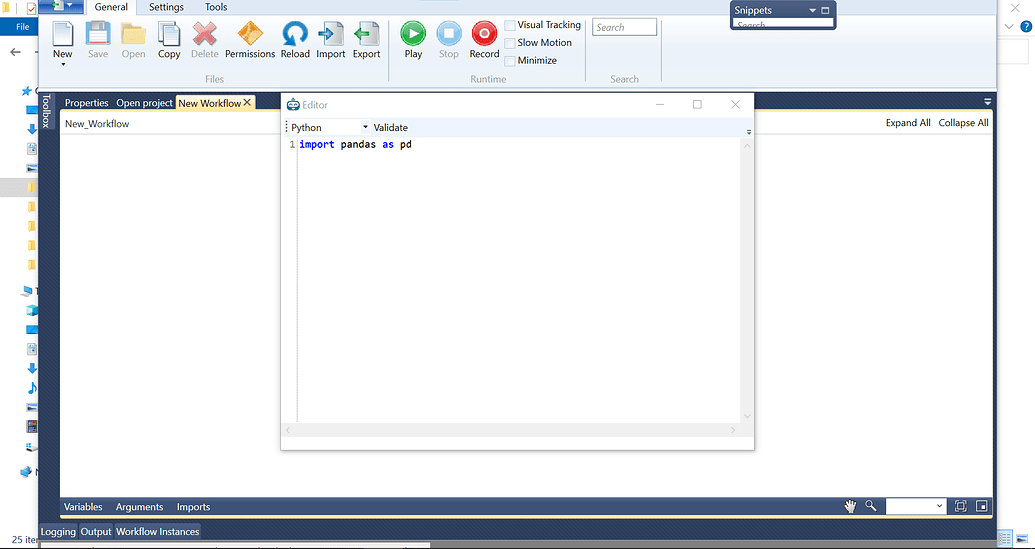The width and height of the screenshot is (1035, 549).
Task: Open the Snippets panel dropdown arrow
Action: coord(813,11)
